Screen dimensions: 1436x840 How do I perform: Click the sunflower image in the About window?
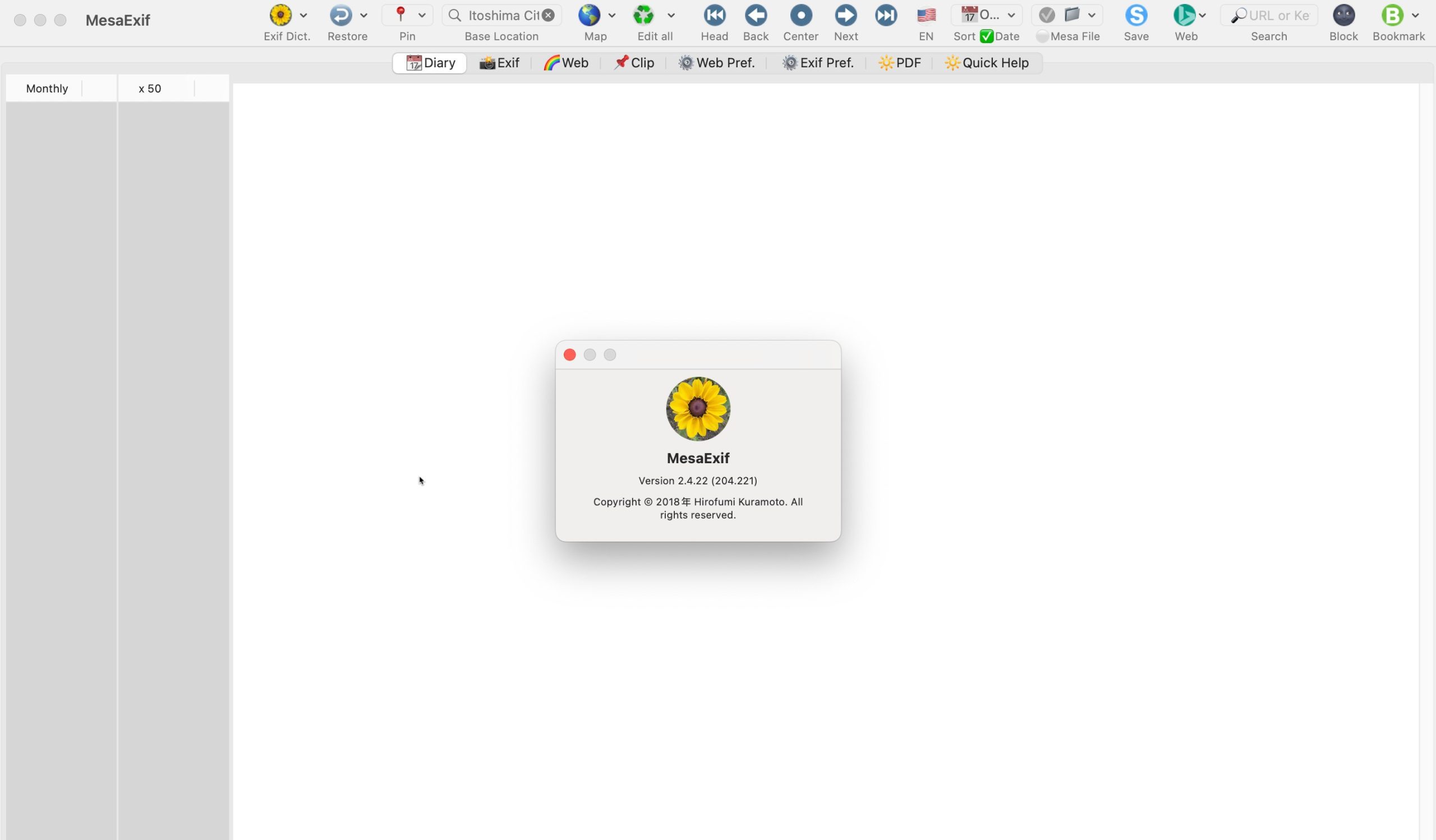[698, 409]
